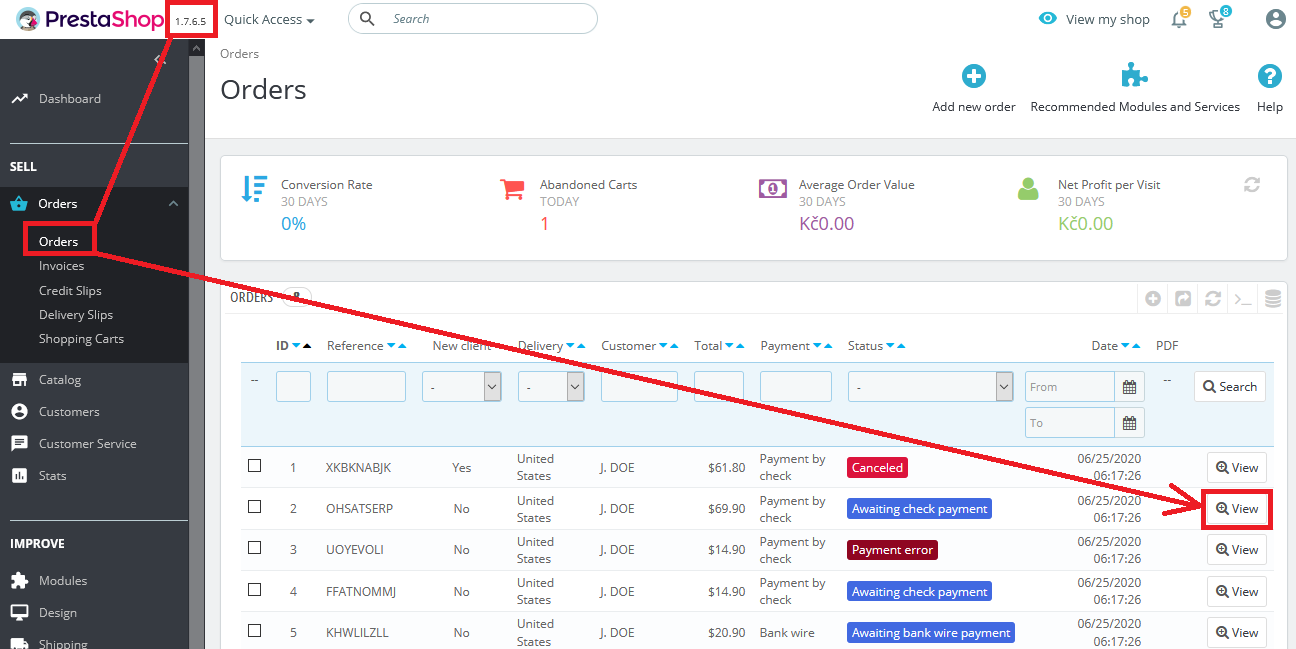This screenshot has height=649, width=1296.
Task: Tick the checkbox for order OHSATSERP
Action: [254, 507]
